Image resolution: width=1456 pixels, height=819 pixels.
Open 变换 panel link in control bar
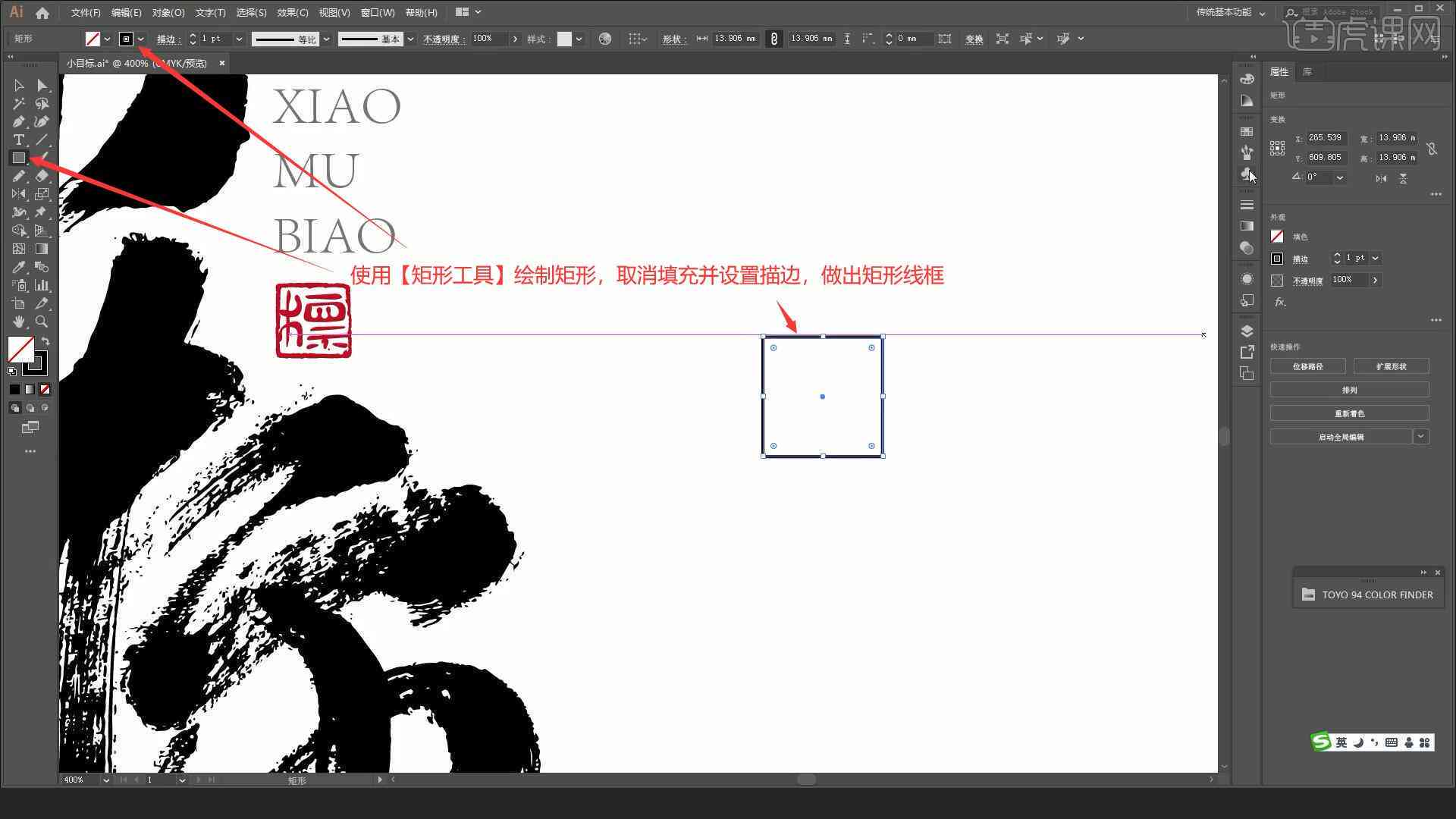coord(974,39)
